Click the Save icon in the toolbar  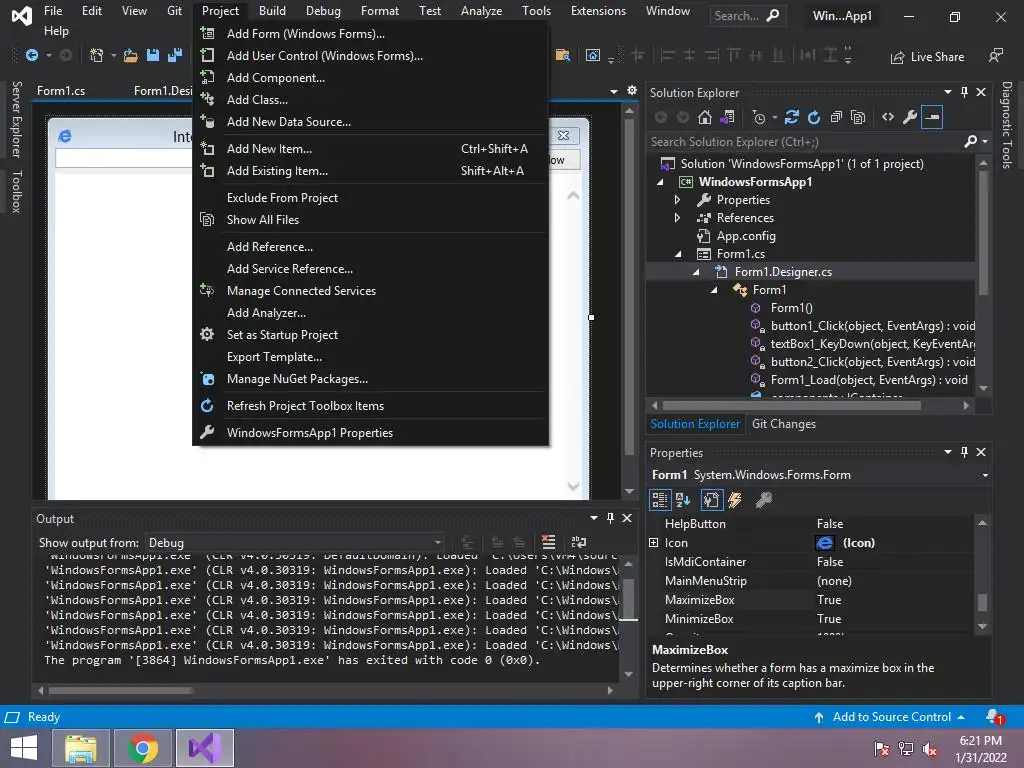click(x=153, y=56)
